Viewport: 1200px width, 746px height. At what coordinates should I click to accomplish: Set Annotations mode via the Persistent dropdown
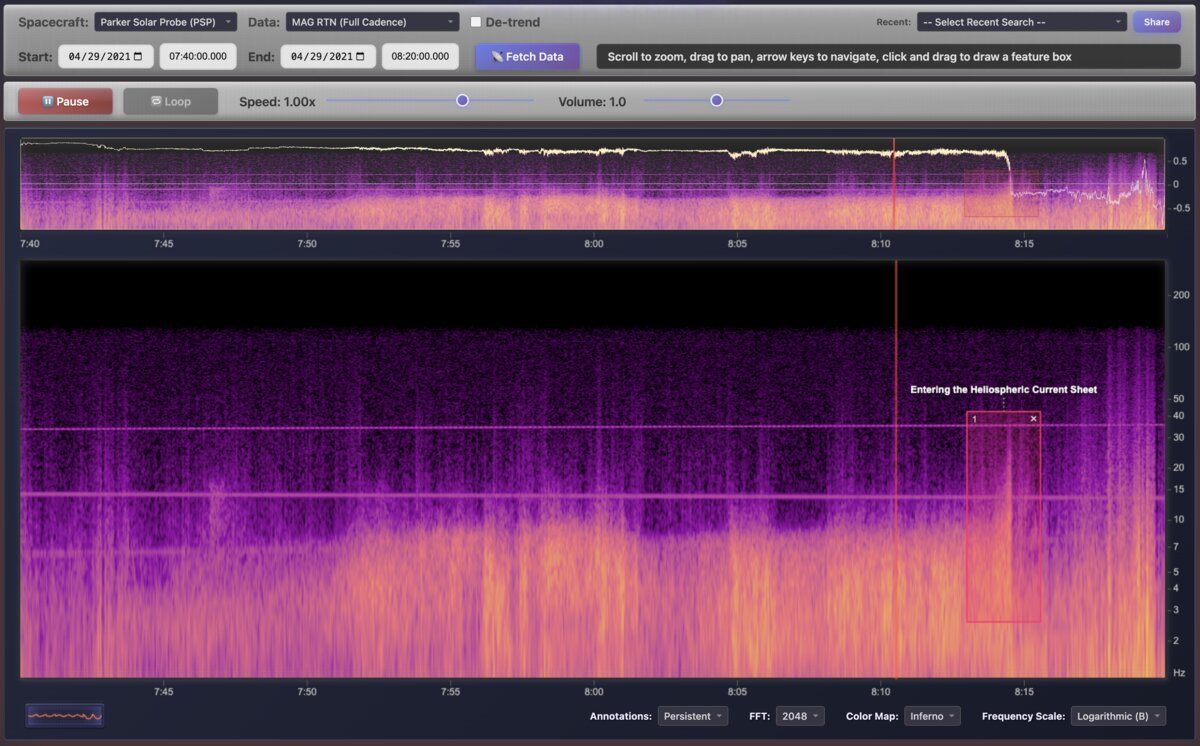click(x=693, y=716)
